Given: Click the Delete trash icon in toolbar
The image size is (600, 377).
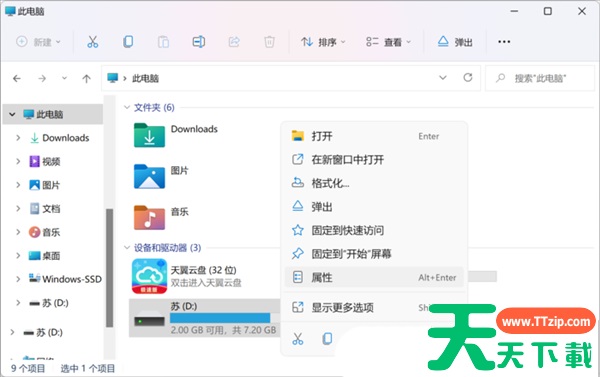Looking at the screenshot, I should point(269,42).
